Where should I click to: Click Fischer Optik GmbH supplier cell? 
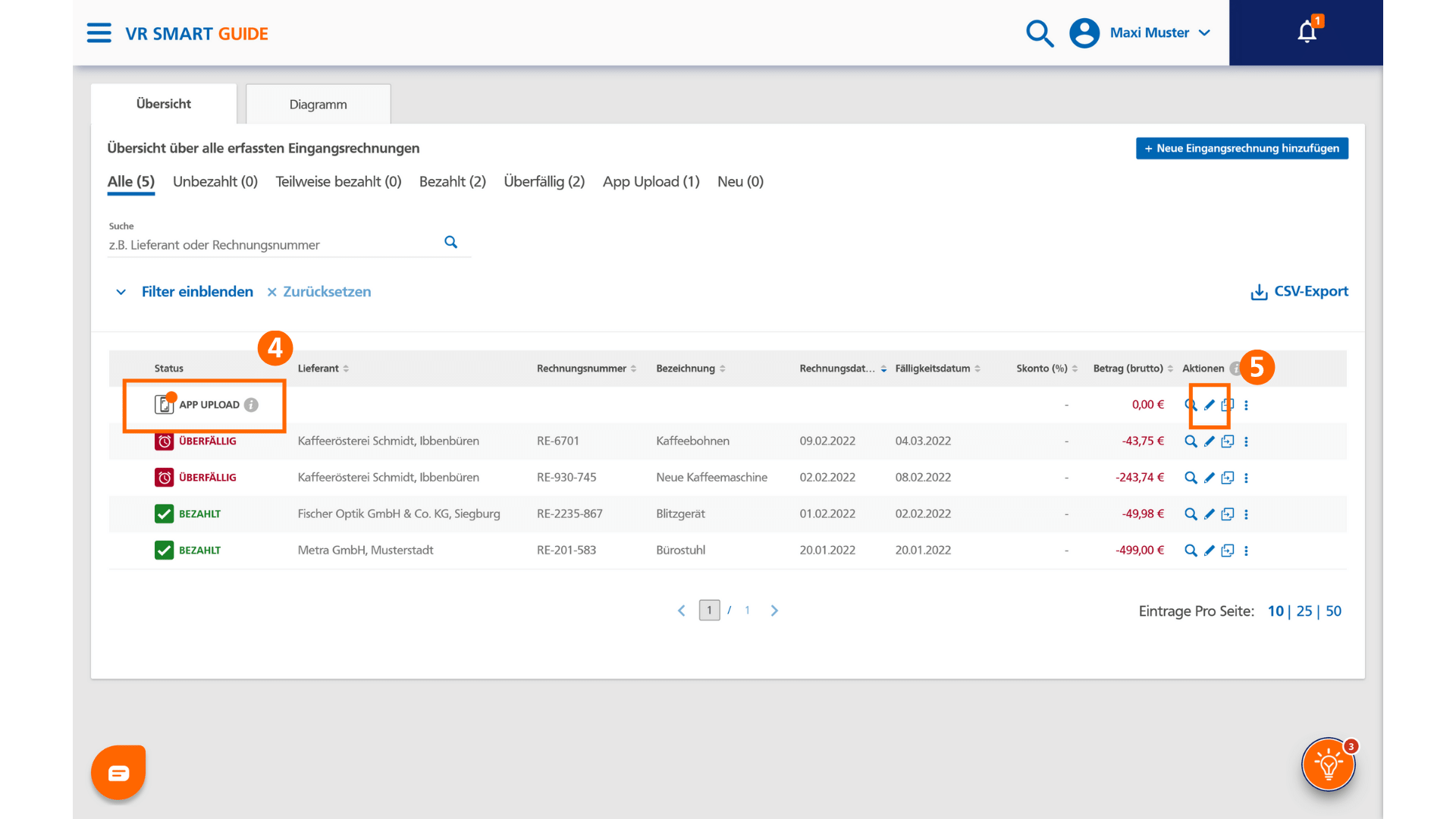[x=399, y=514]
